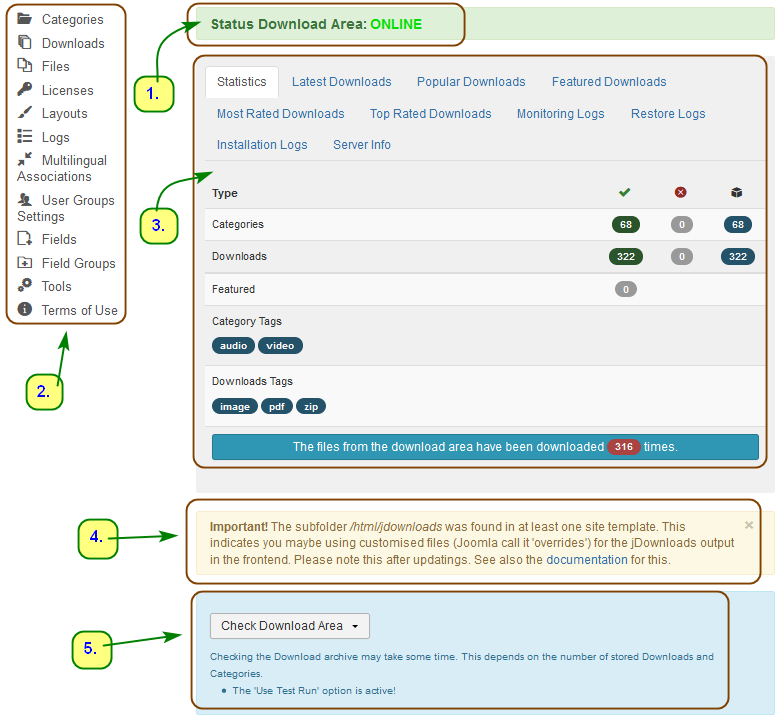The width and height of the screenshot is (782, 722).
Task: Click the pdf downloads tag
Action: tap(277, 406)
